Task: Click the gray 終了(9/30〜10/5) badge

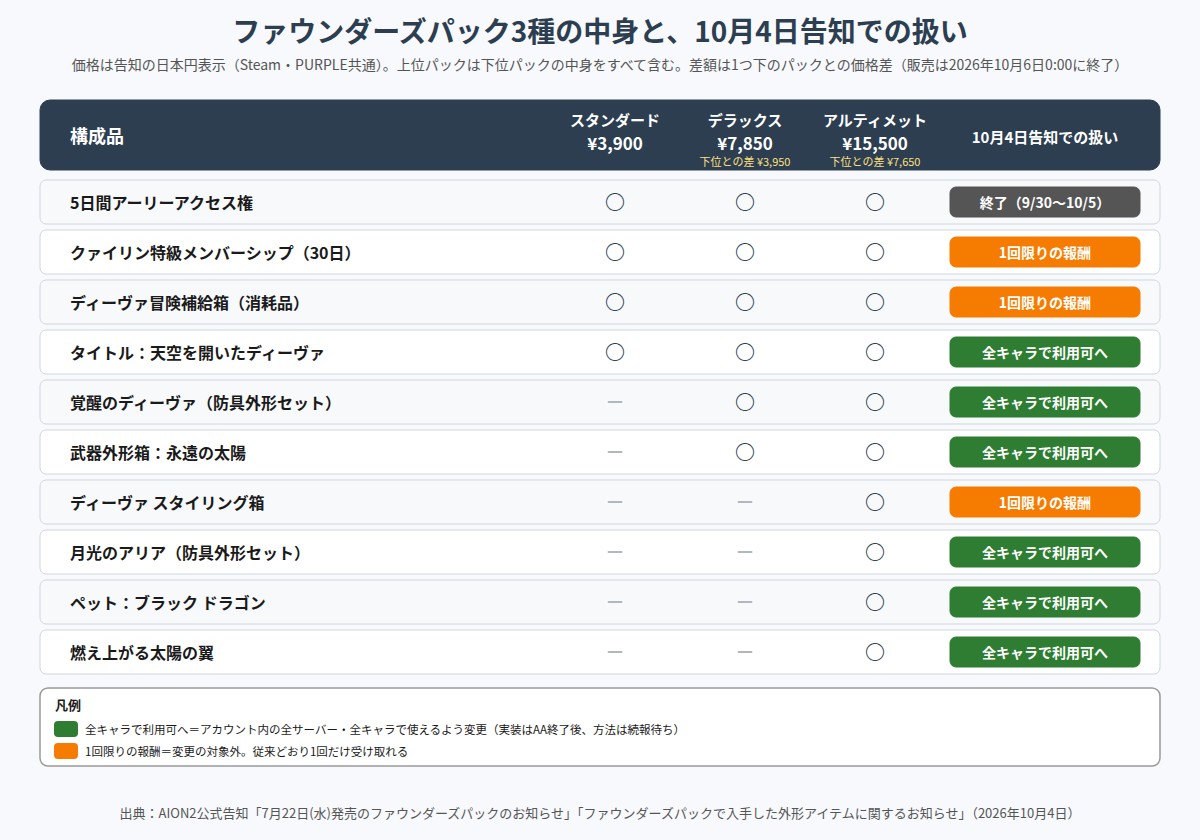Action: (1045, 202)
